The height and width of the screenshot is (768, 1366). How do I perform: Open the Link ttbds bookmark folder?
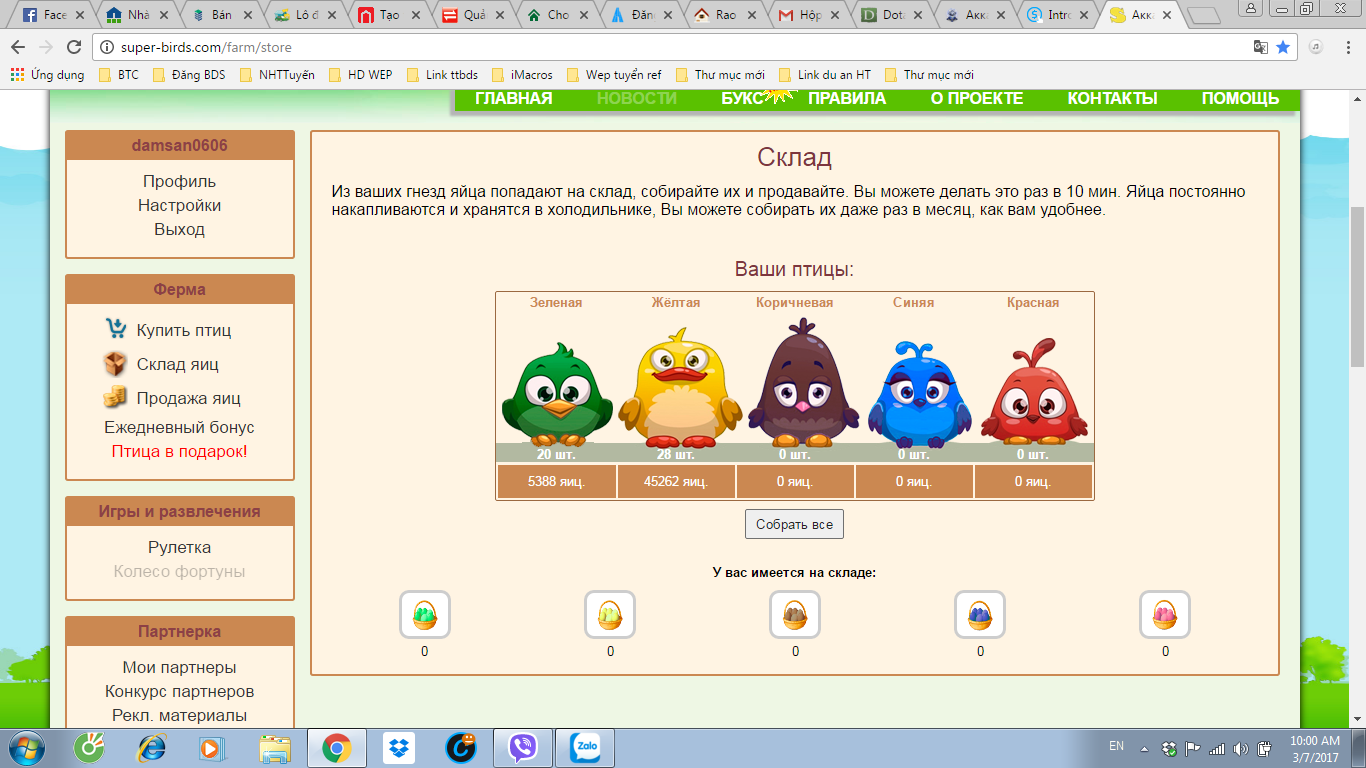pos(442,74)
